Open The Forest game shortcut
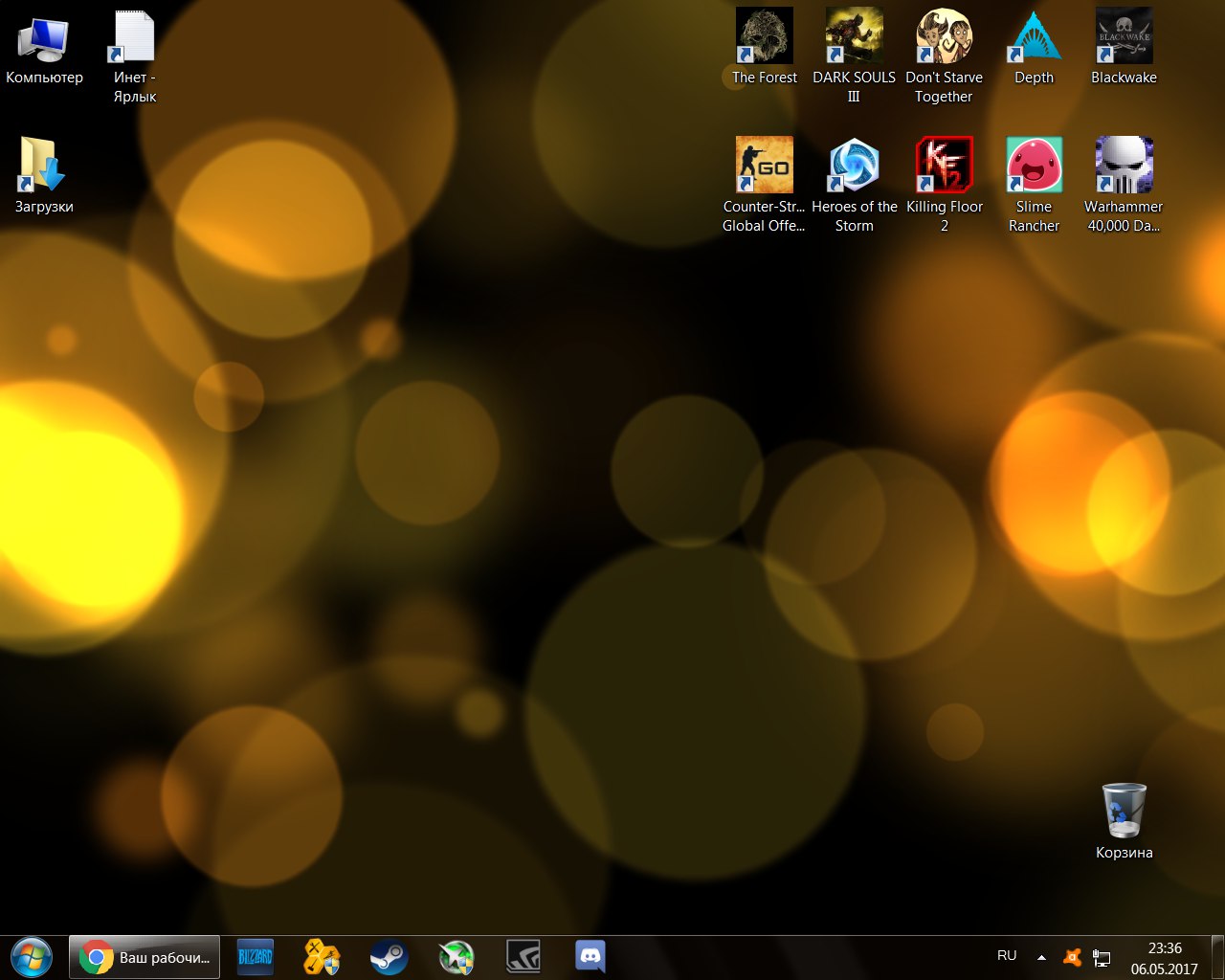1225x980 pixels. (x=764, y=37)
